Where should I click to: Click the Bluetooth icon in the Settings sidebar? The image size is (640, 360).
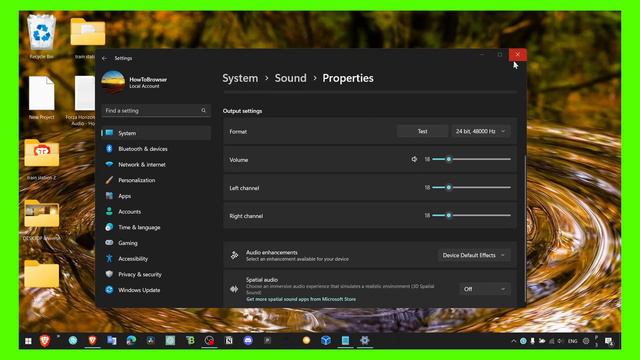click(x=109, y=149)
